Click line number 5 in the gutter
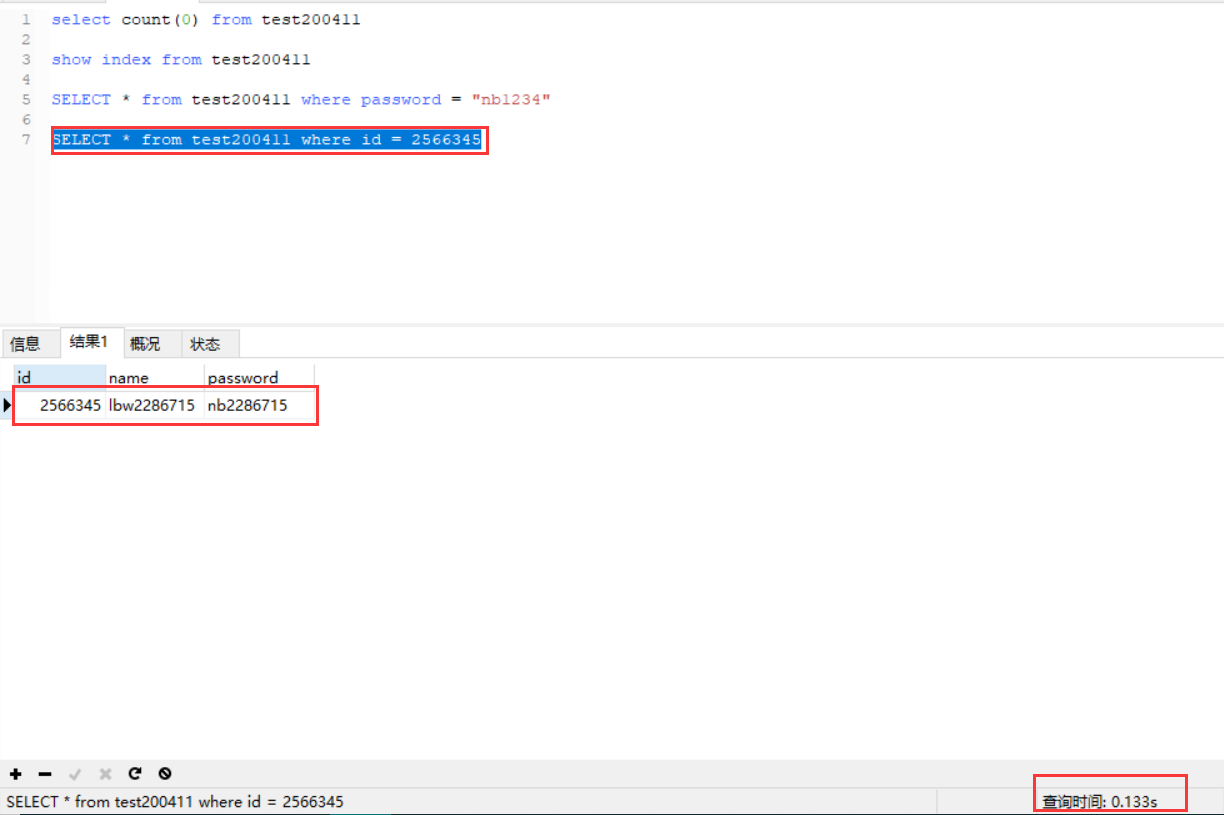The image size is (1224, 815). tap(26, 100)
